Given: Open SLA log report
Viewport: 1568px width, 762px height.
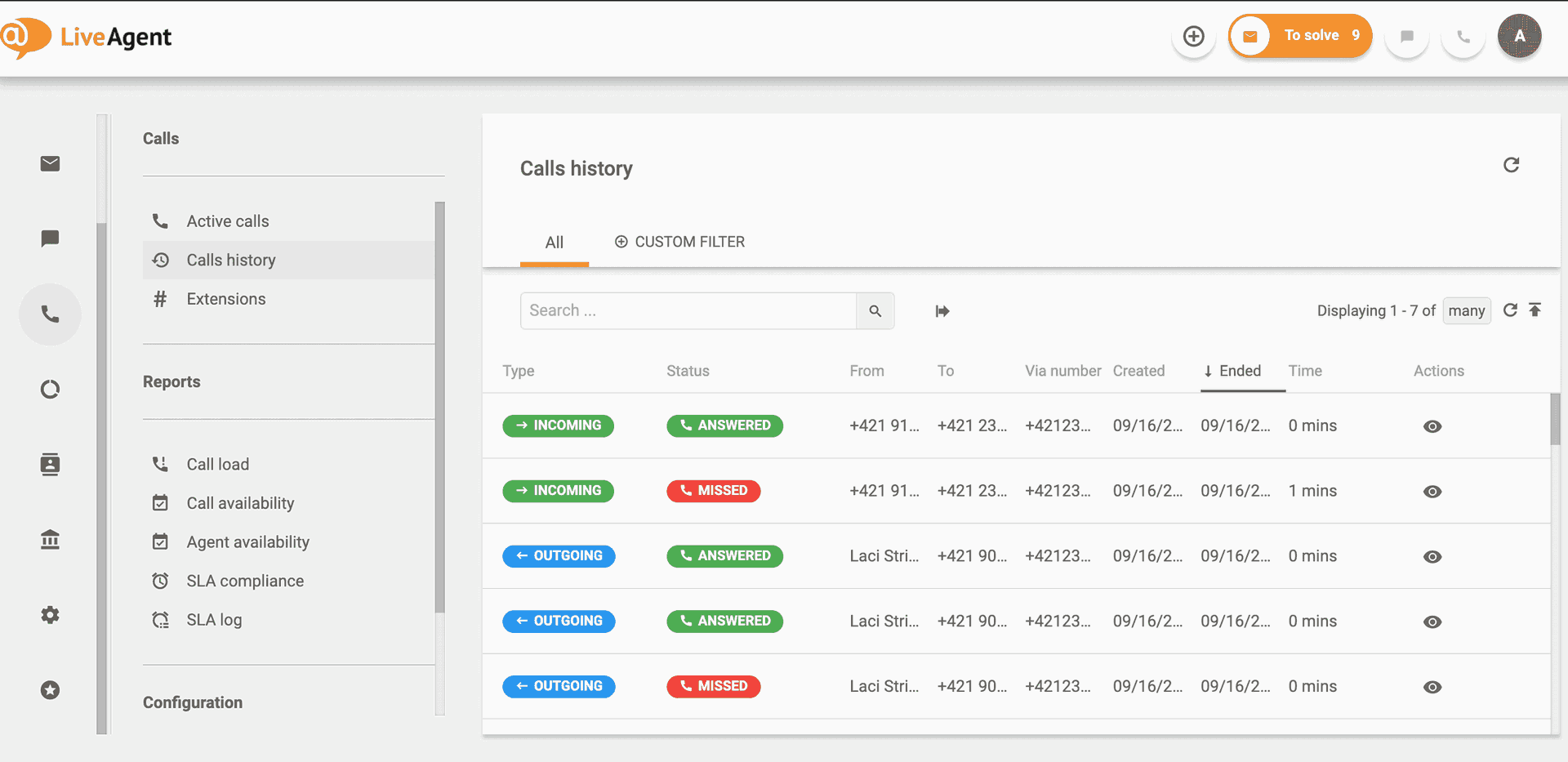Looking at the screenshot, I should 288,620.
